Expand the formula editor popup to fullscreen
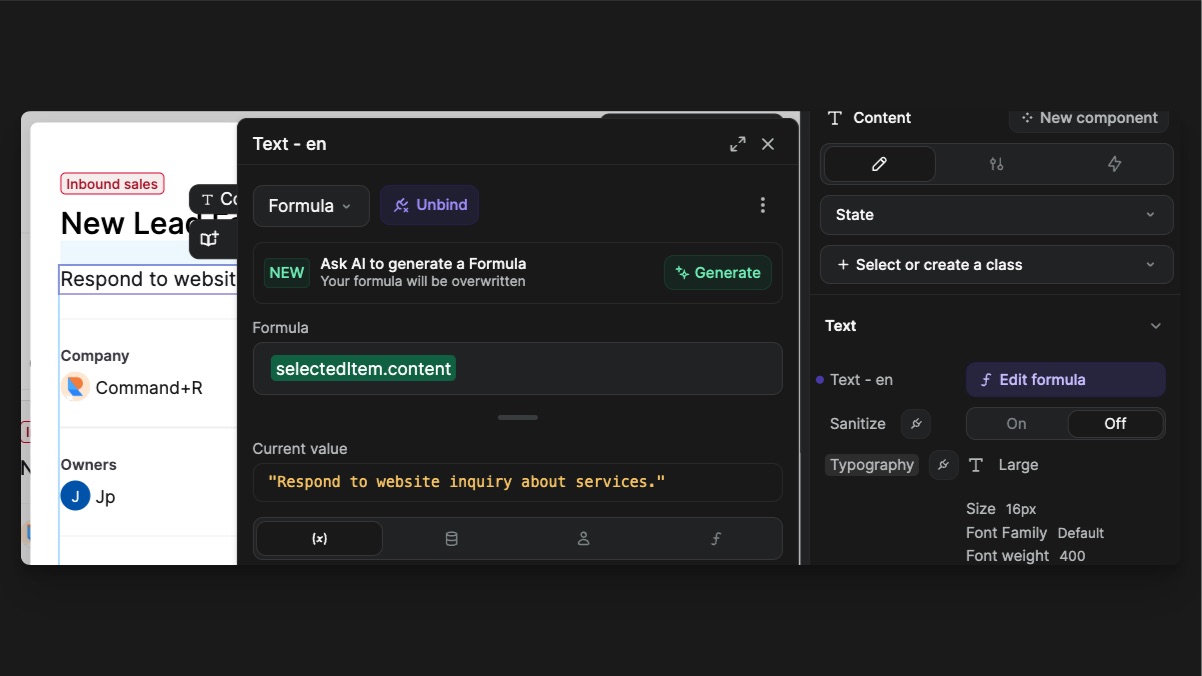 tap(738, 144)
